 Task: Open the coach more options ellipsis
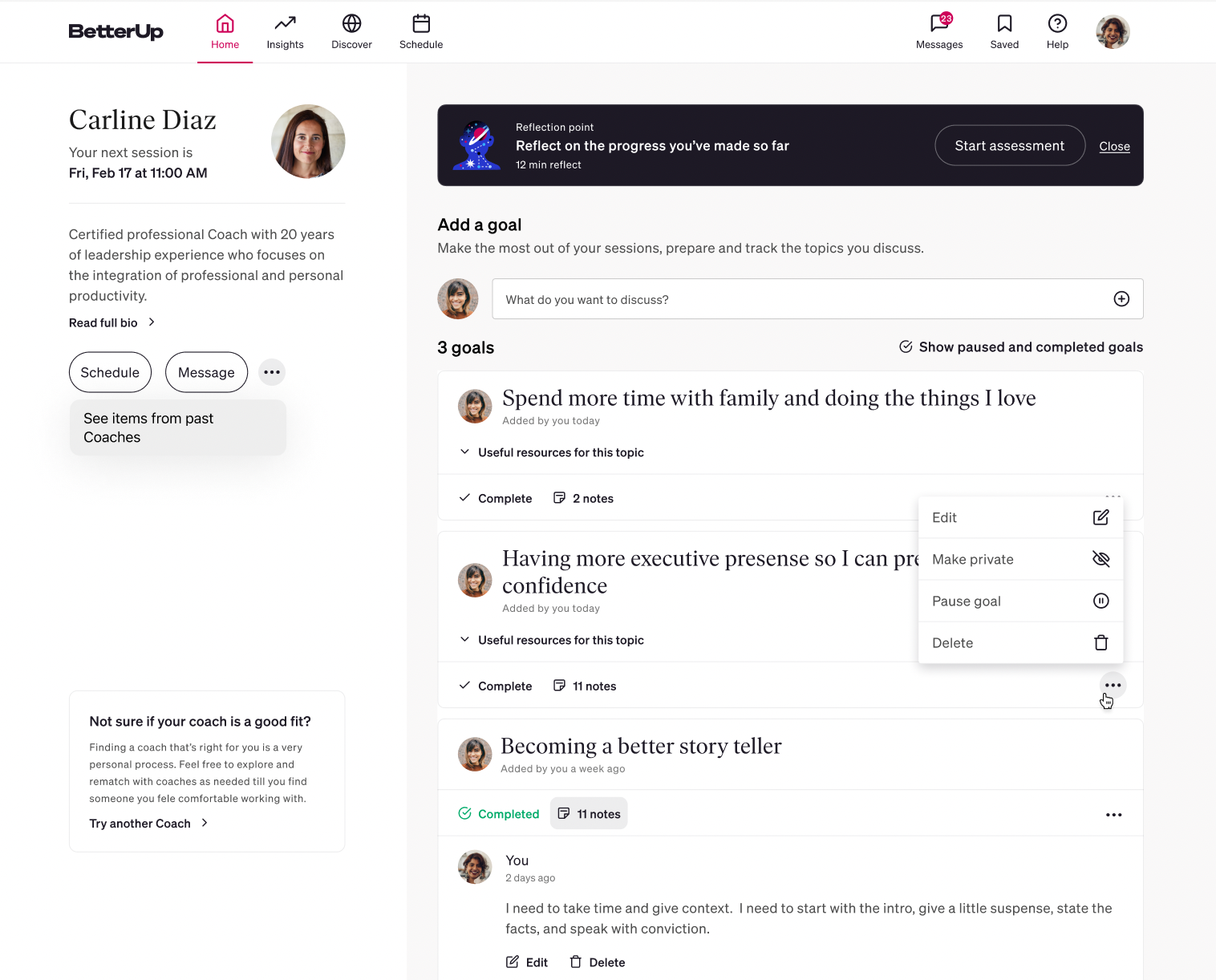tap(272, 372)
